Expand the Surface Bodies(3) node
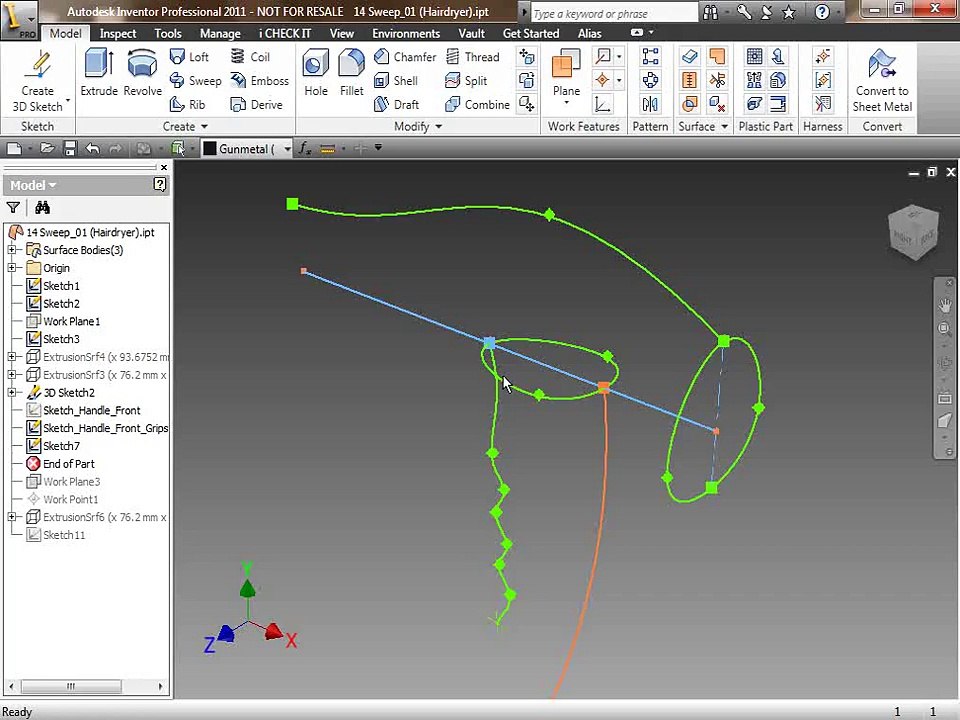Screen dimensions: 960x720 [12, 250]
